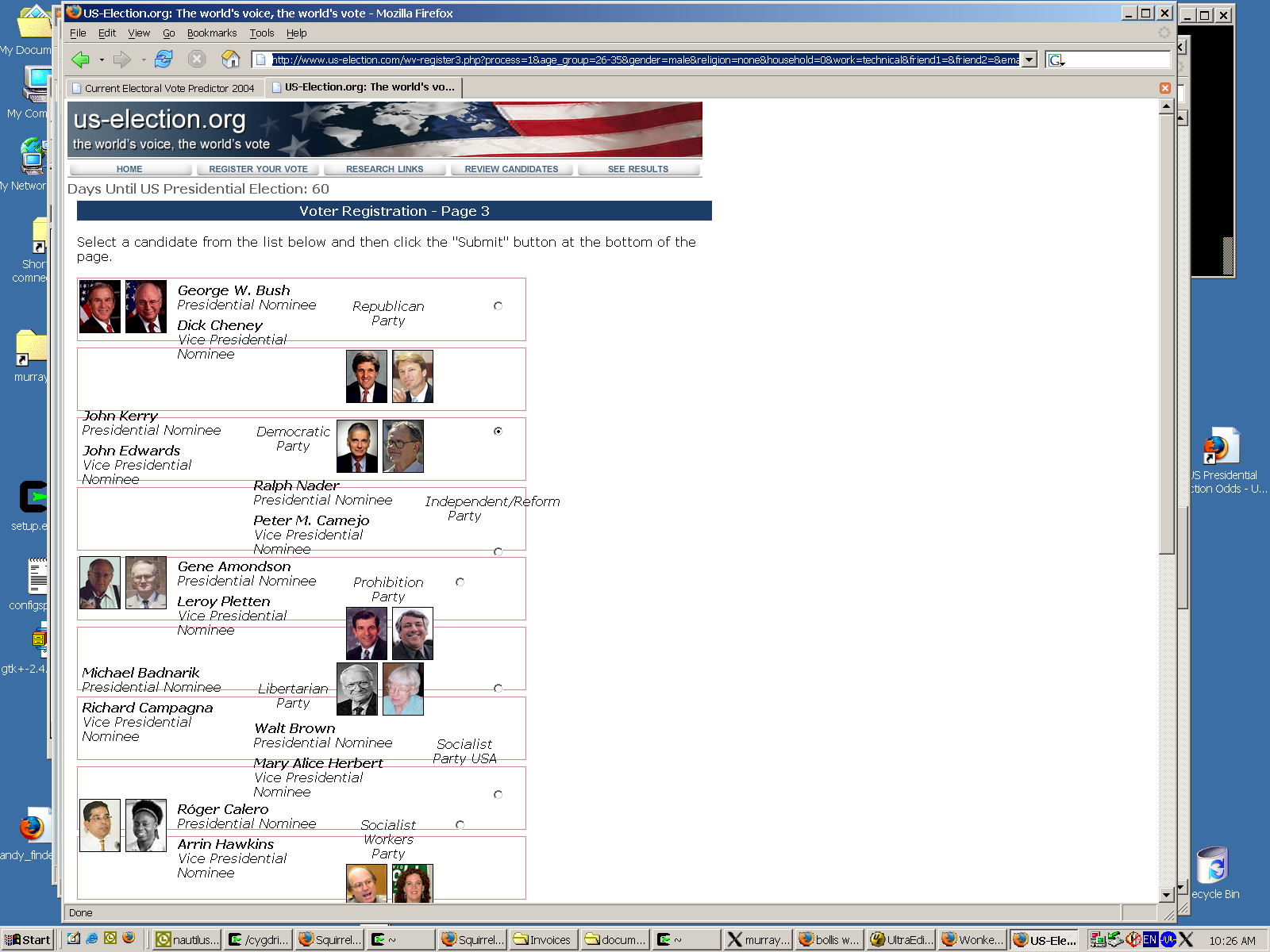Select the Democratic Party radio button
Screen dimensions: 1270x952
[x=498, y=431]
